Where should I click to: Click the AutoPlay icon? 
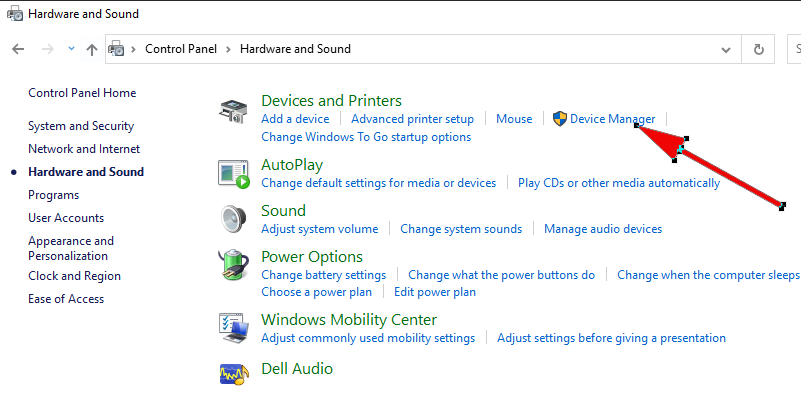tap(234, 174)
